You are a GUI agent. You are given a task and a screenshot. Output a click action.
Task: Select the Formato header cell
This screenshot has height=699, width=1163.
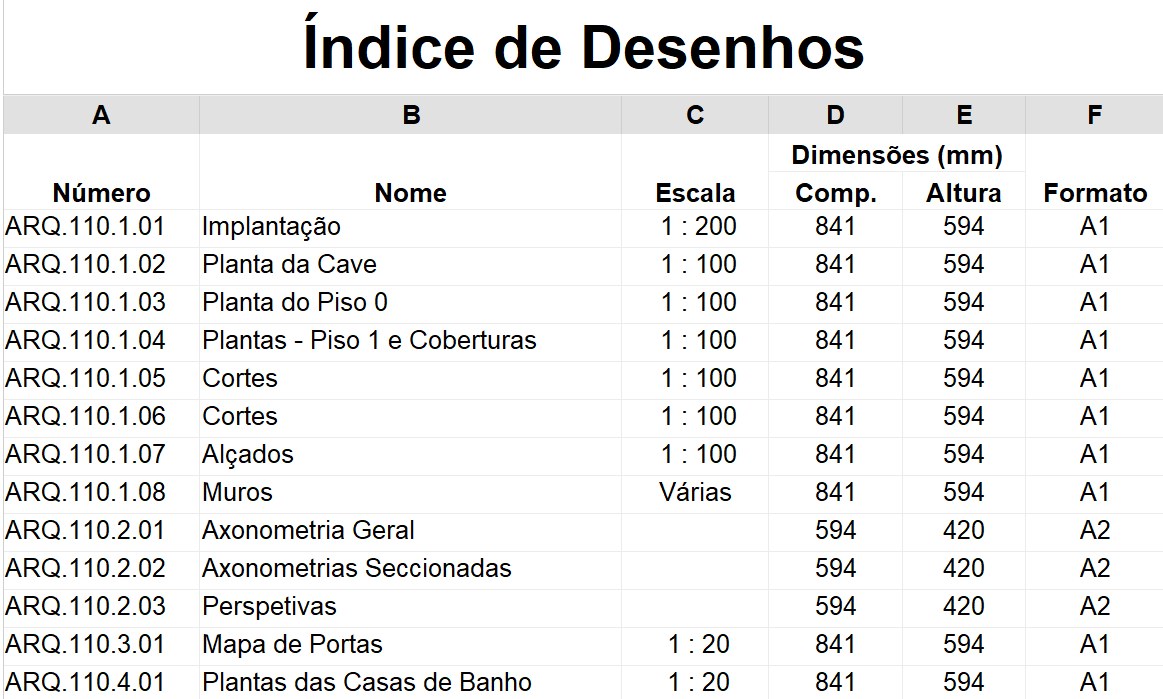pyautogui.click(x=1094, y=172)
